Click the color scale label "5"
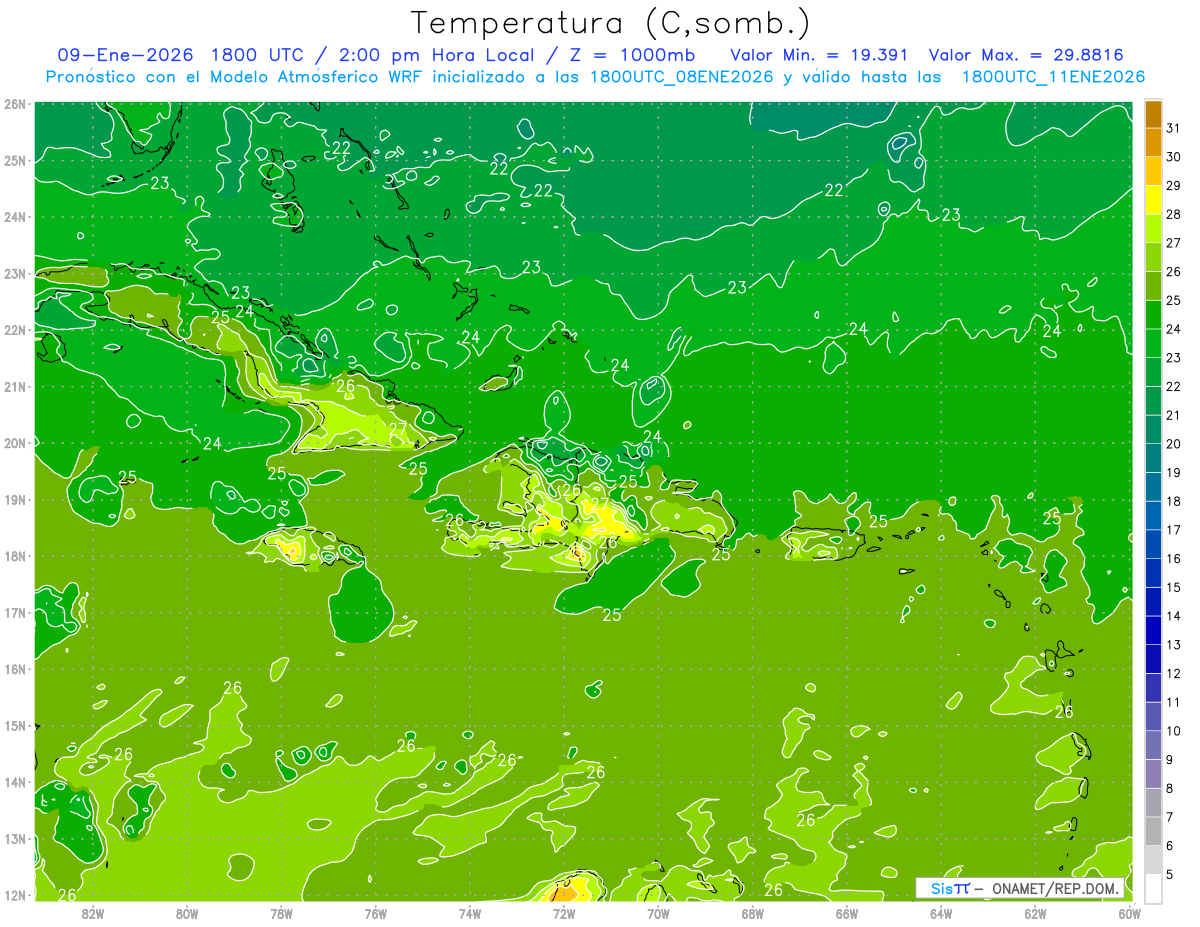The height and width of the screenshot is (927, 1200). click(1170, 875)
